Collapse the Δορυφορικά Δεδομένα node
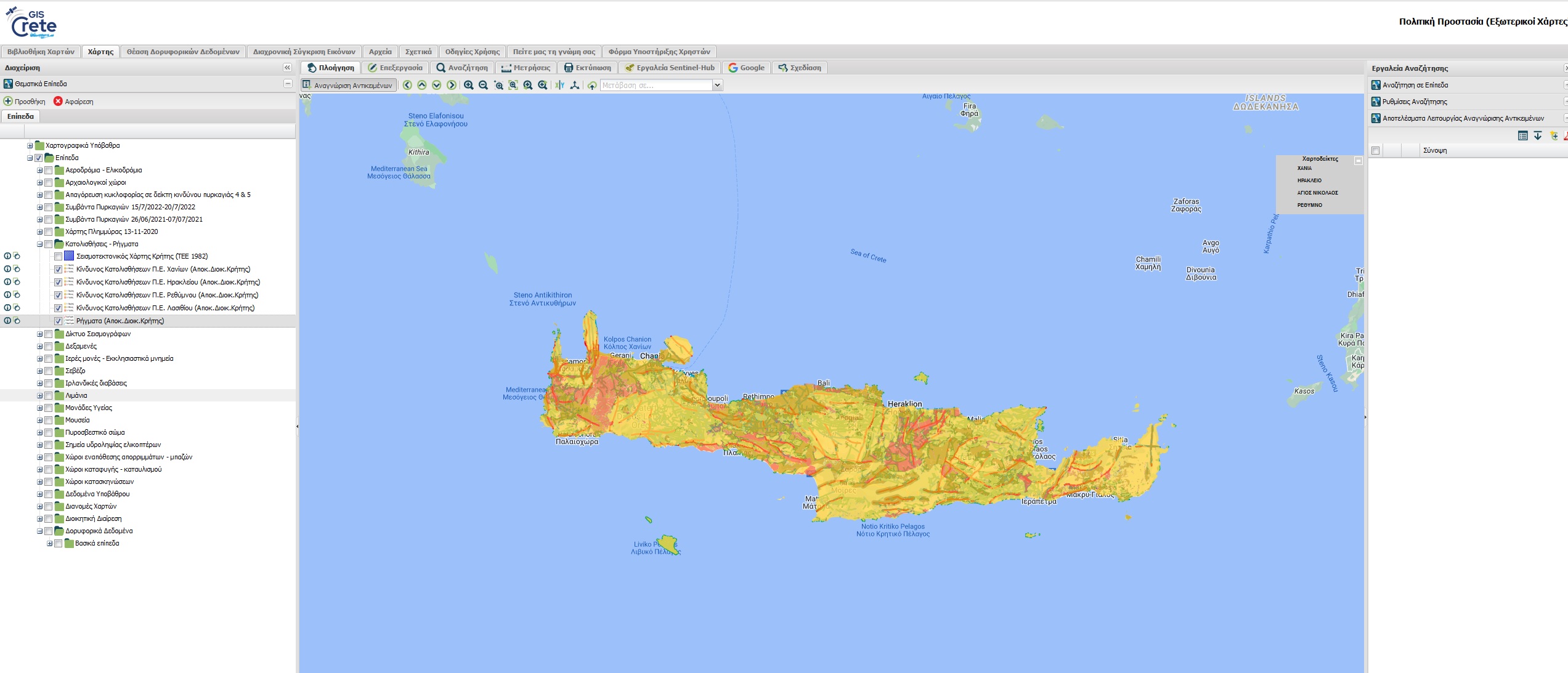The width and height of the screenshot is (1568, 673). pos(39,531)
